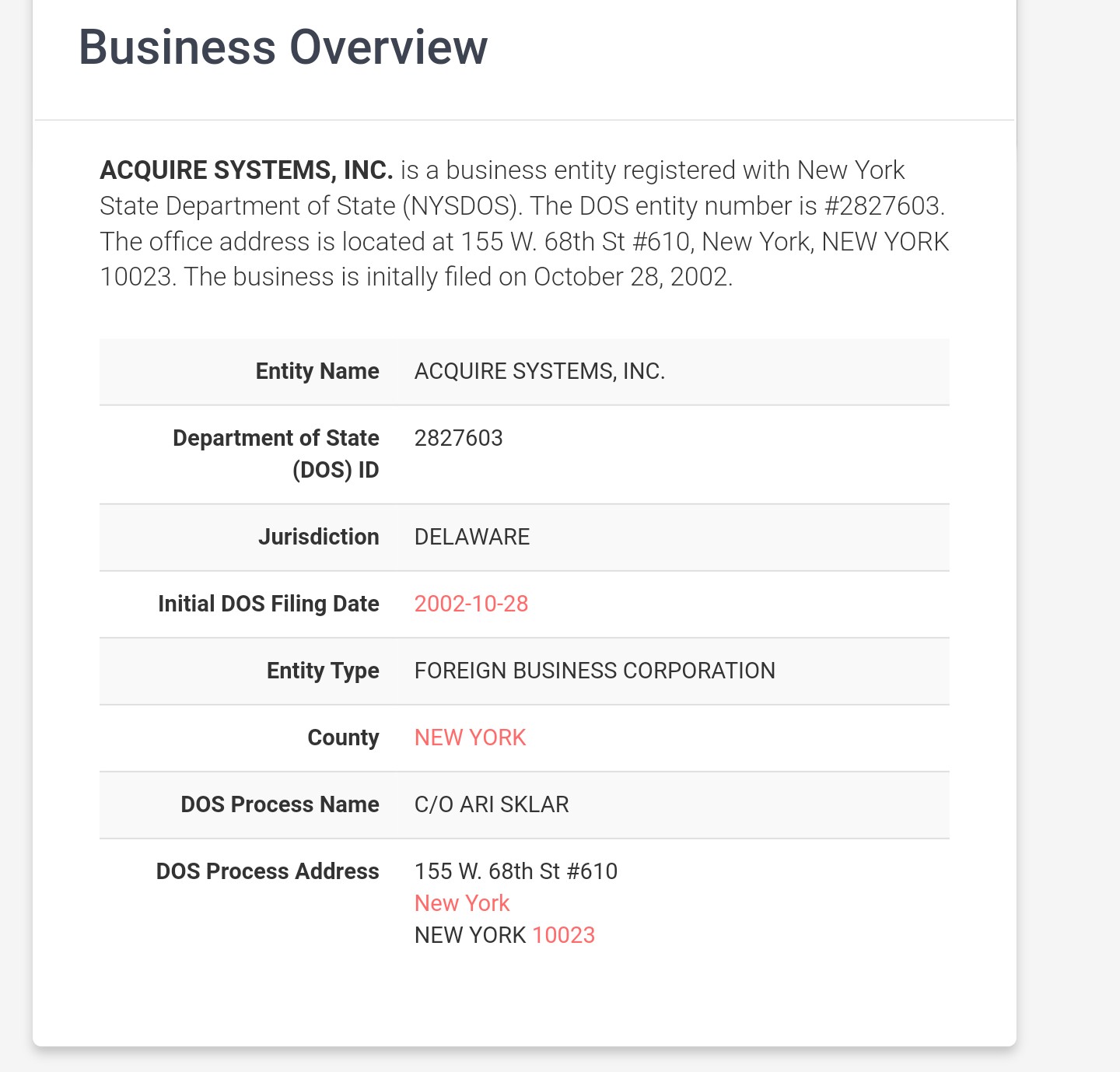
Task: Click the Entity Name value ACQUIRE SYSTEMS, INC.
Action: coord(540,371)
